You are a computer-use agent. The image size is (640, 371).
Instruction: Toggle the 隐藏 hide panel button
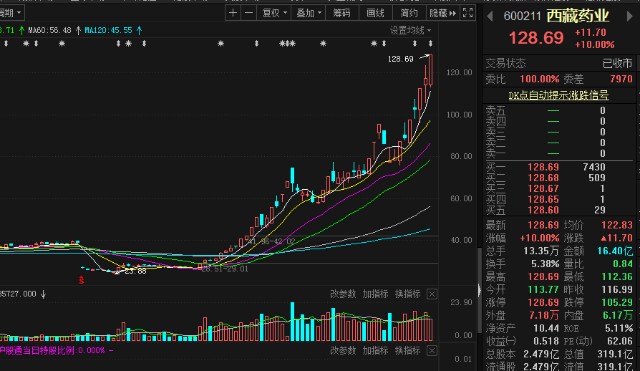[442, 13]
